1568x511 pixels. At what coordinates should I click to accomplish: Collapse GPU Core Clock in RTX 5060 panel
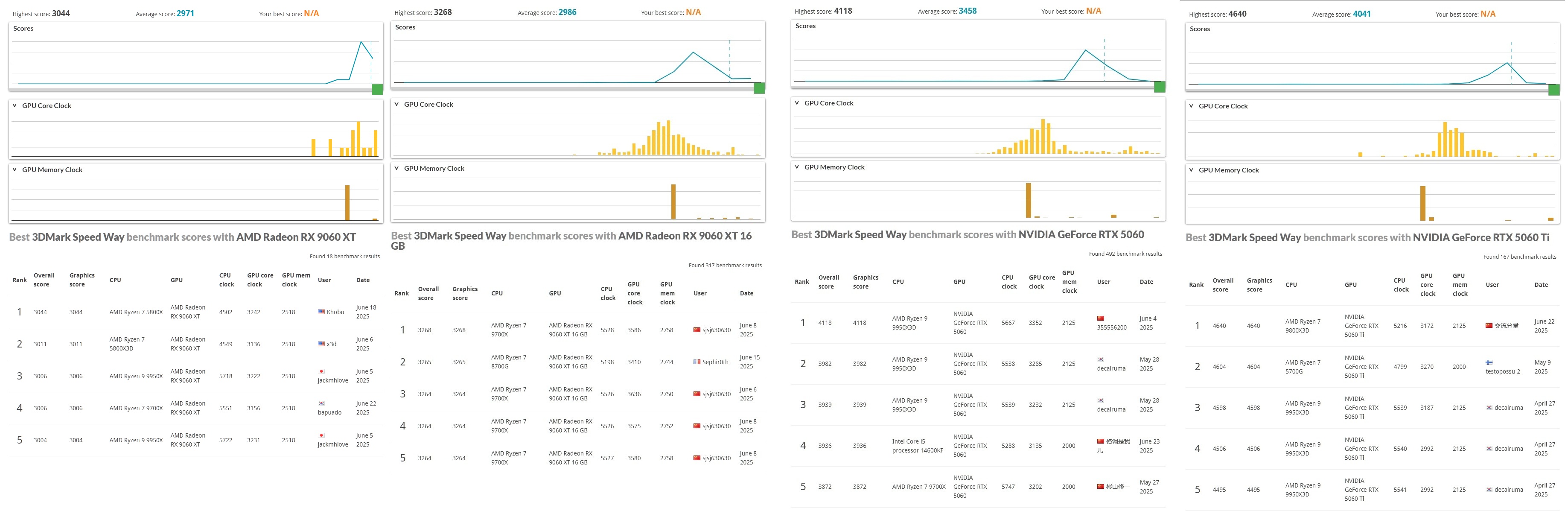(x=797, y=104)
